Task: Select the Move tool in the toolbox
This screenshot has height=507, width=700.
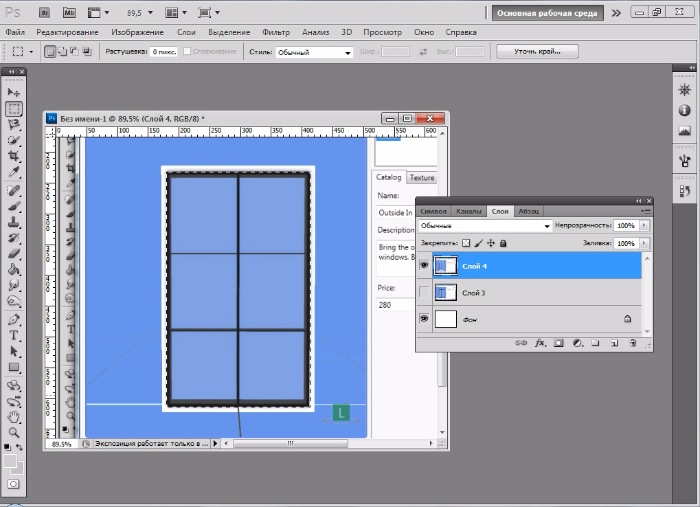Action: 14,92
